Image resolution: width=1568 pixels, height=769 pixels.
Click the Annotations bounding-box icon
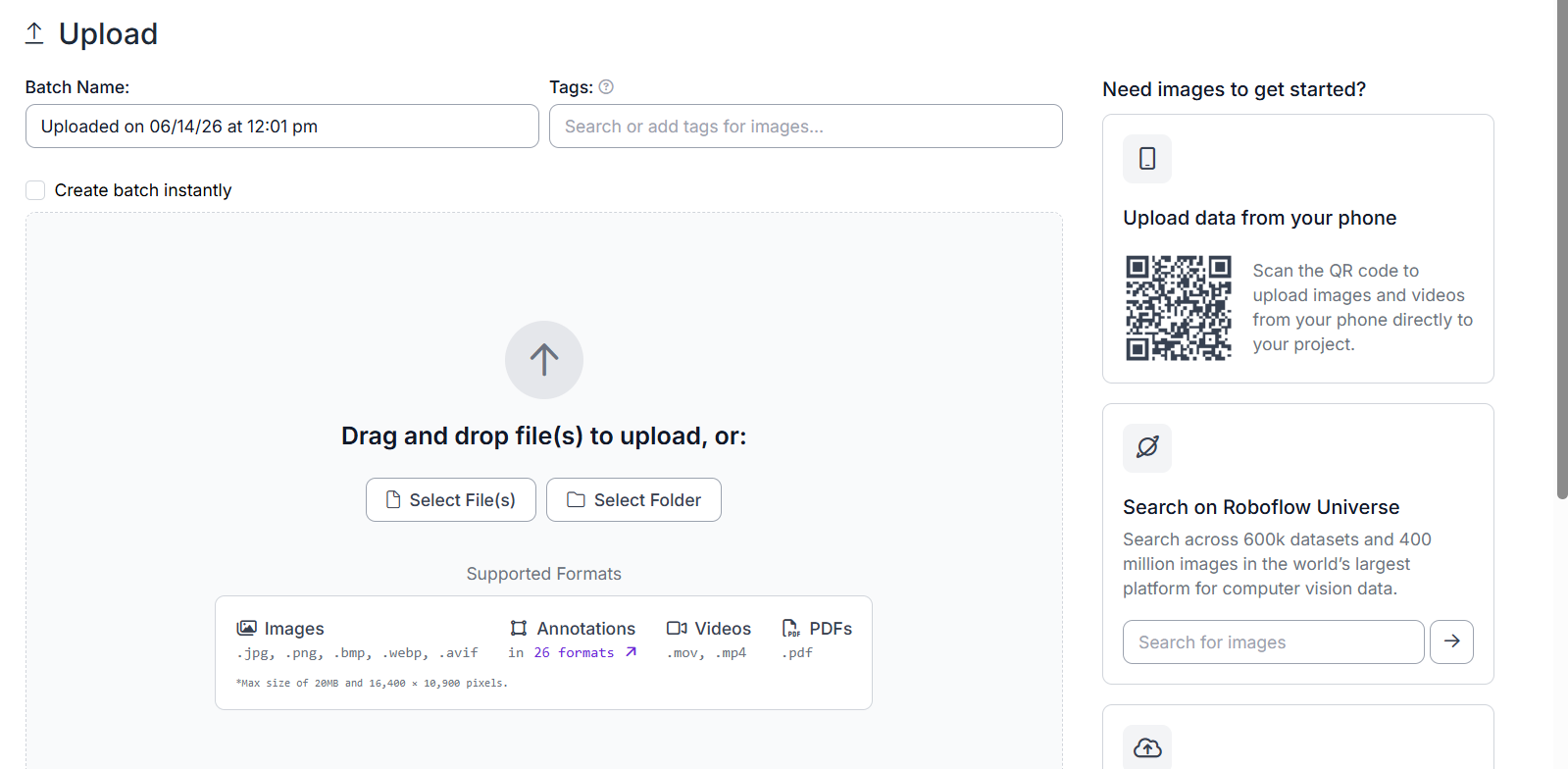tap(519, 628)
